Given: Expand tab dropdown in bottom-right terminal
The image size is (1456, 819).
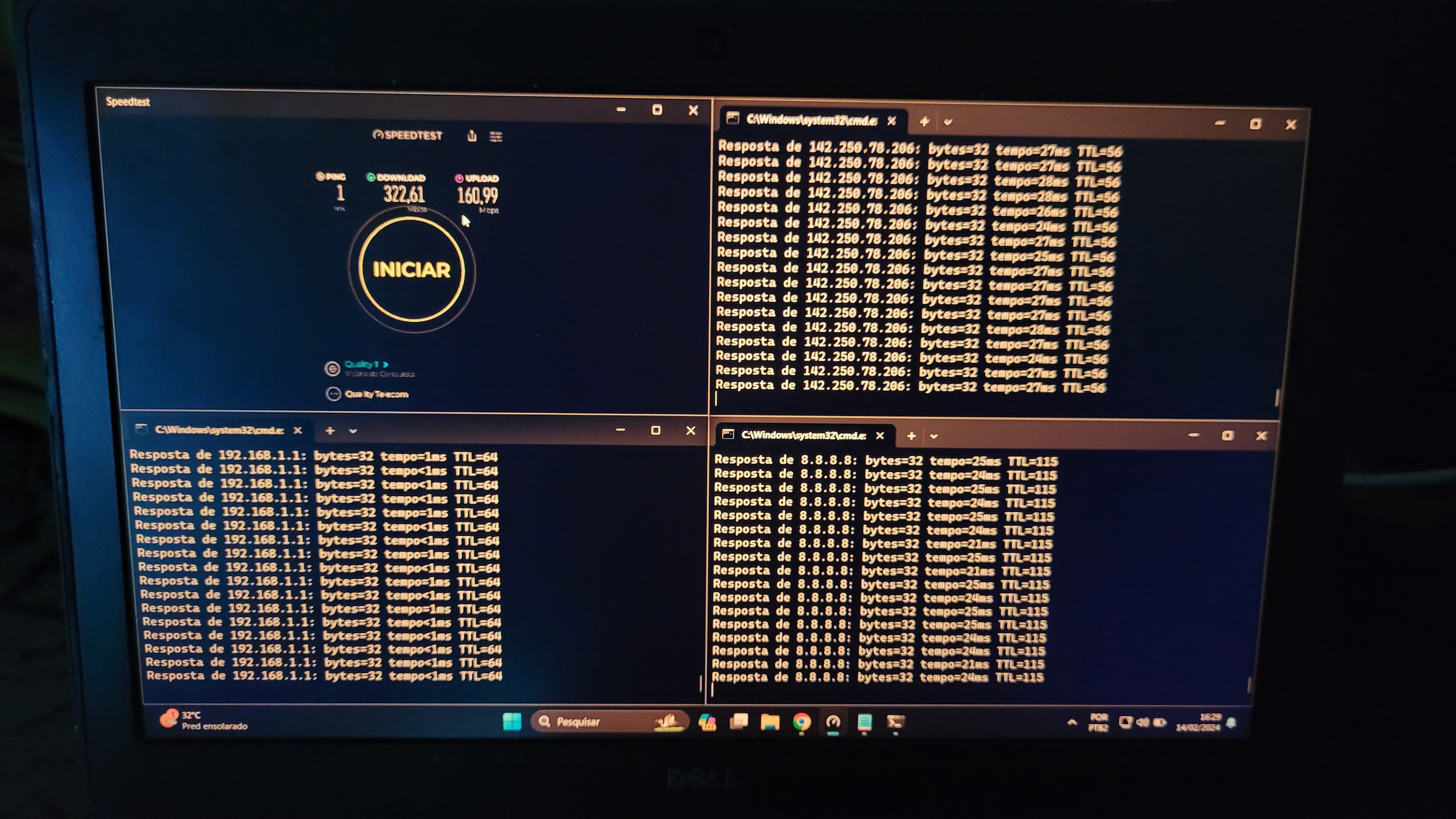Looking at the screenshot, I should (x=934, y=436).
